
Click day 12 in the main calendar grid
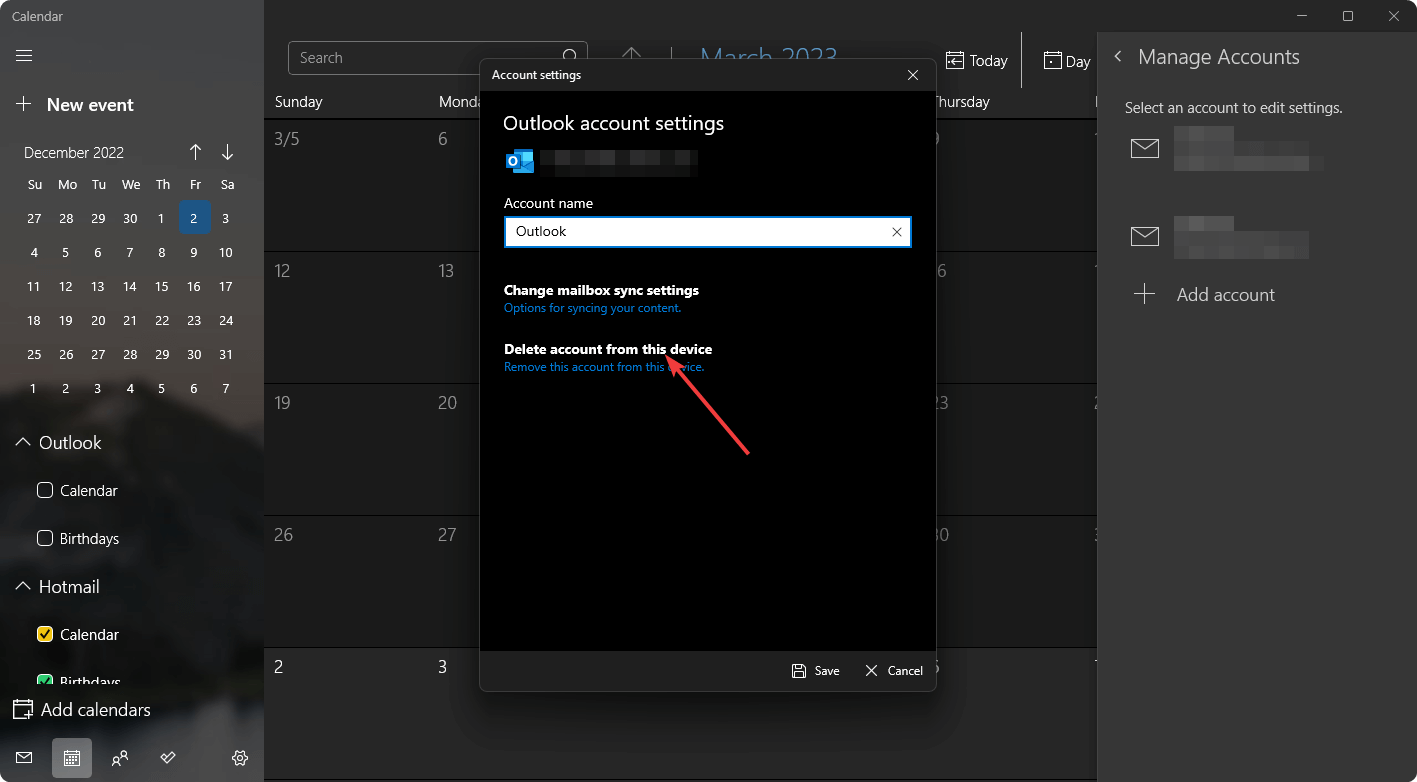point(346,317)
